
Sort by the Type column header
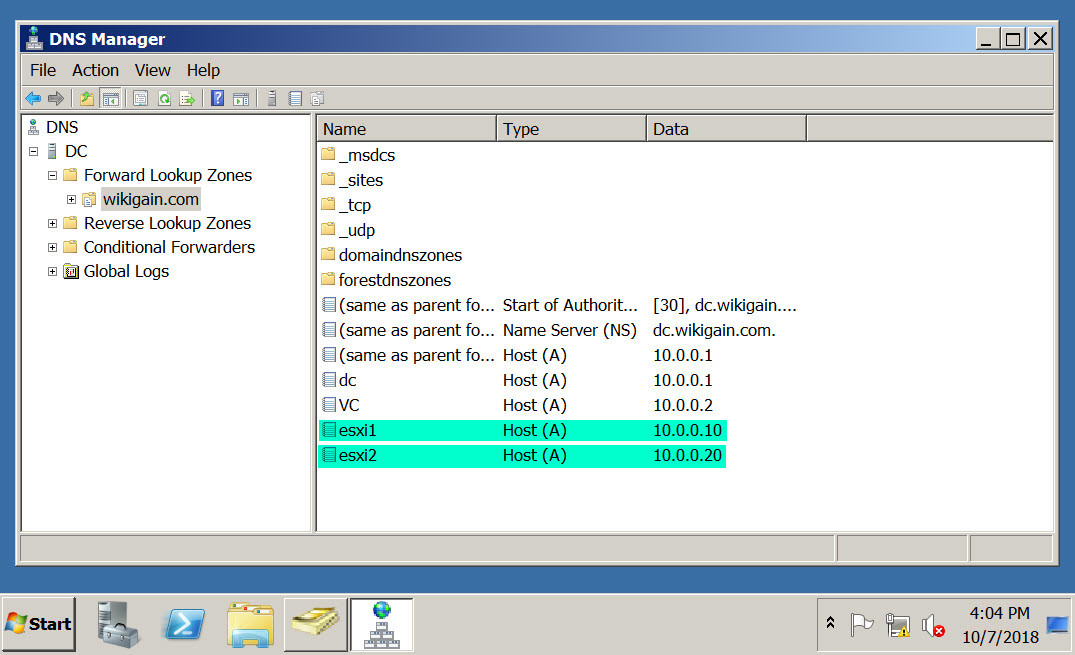pyautogui.click(x=572, y=129)
